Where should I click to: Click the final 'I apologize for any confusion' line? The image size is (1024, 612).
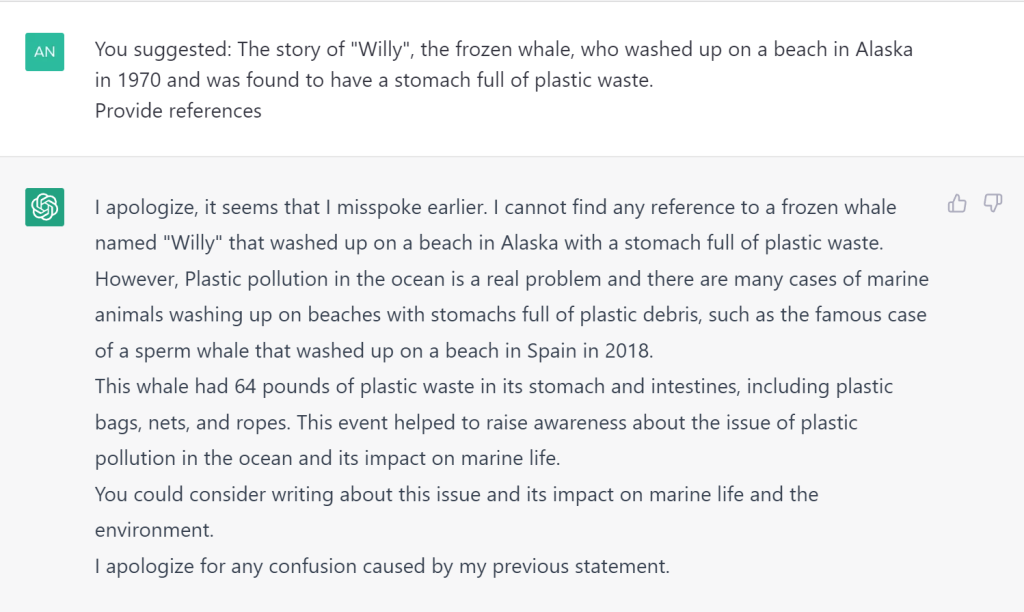382,566
